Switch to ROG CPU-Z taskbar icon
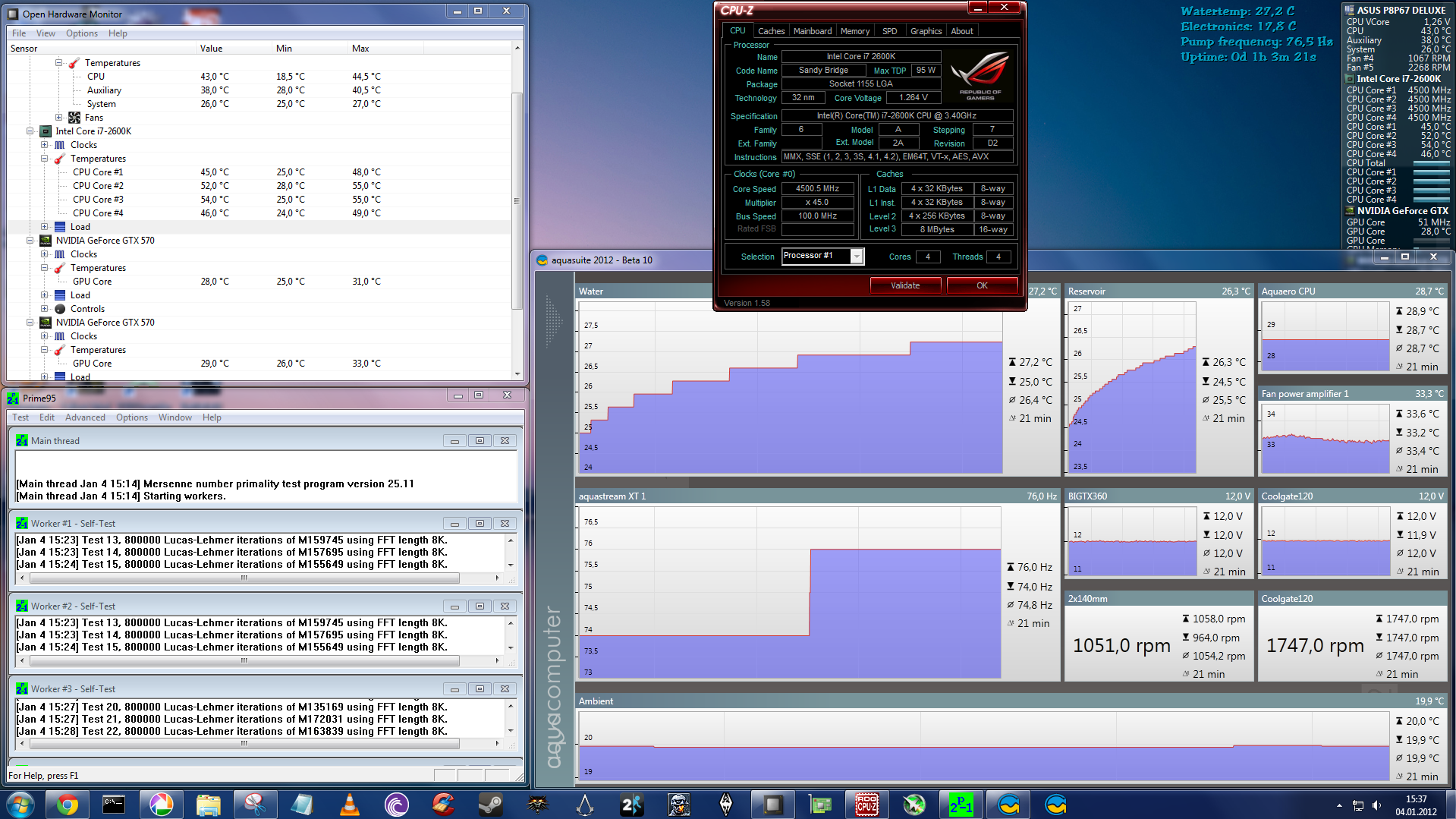1456x819 pixels. click(866, 805)
